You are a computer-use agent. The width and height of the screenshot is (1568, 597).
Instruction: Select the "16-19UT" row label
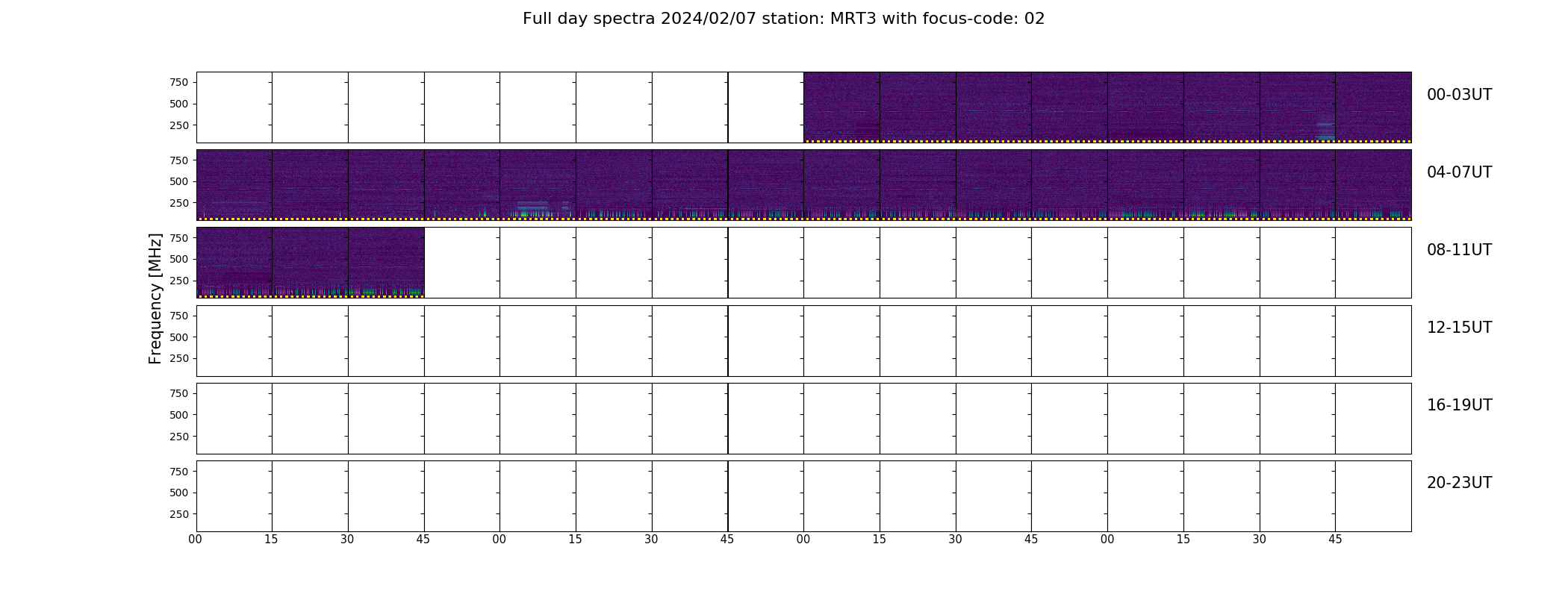[x=1459, y=405]
